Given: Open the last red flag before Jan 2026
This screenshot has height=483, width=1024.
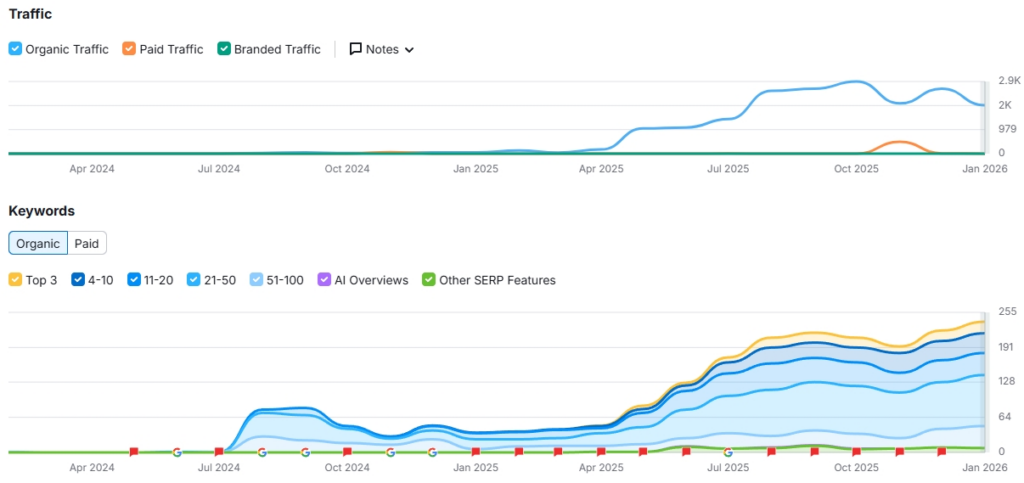Looking at the screenshot, I should click(x=942, y=452).
